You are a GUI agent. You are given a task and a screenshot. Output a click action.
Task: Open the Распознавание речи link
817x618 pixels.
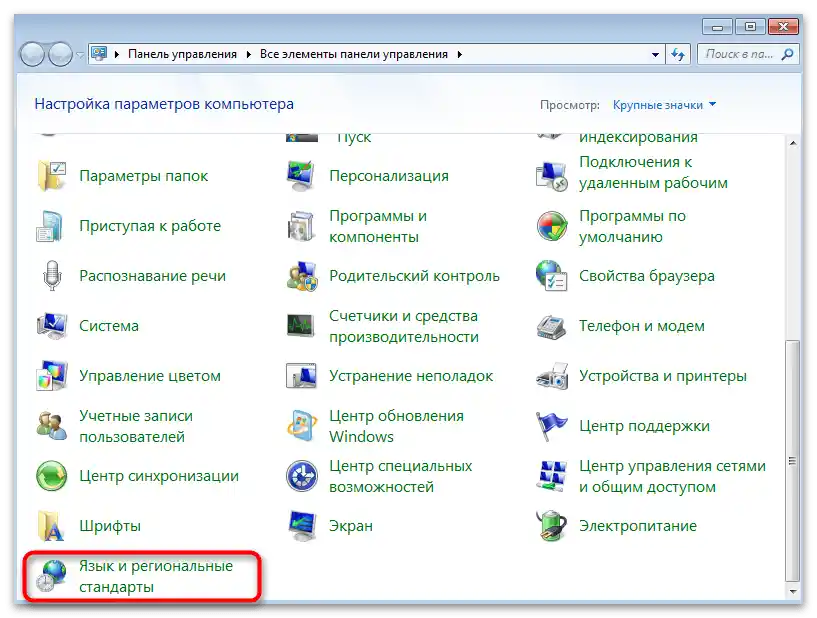(152, 276)
